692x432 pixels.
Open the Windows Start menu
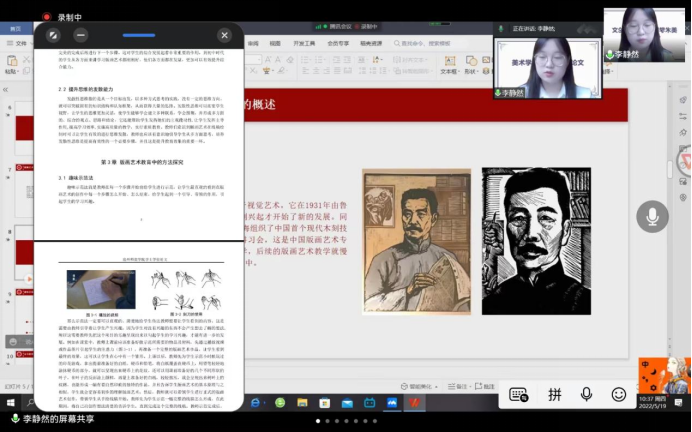[x=11, y=402]
